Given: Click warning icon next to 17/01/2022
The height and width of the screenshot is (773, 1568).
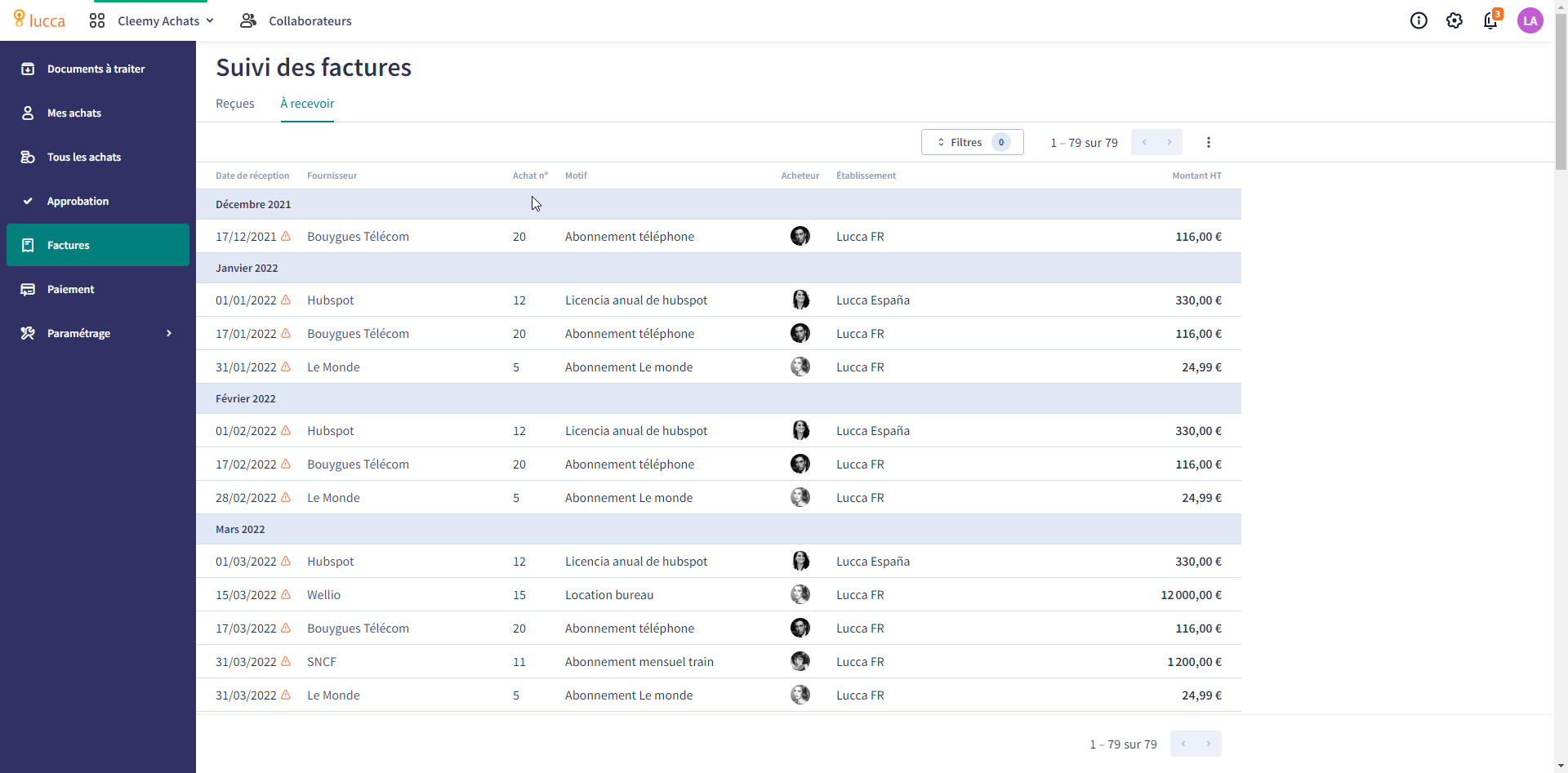Looking at the screenshot, I should [286, 333].
